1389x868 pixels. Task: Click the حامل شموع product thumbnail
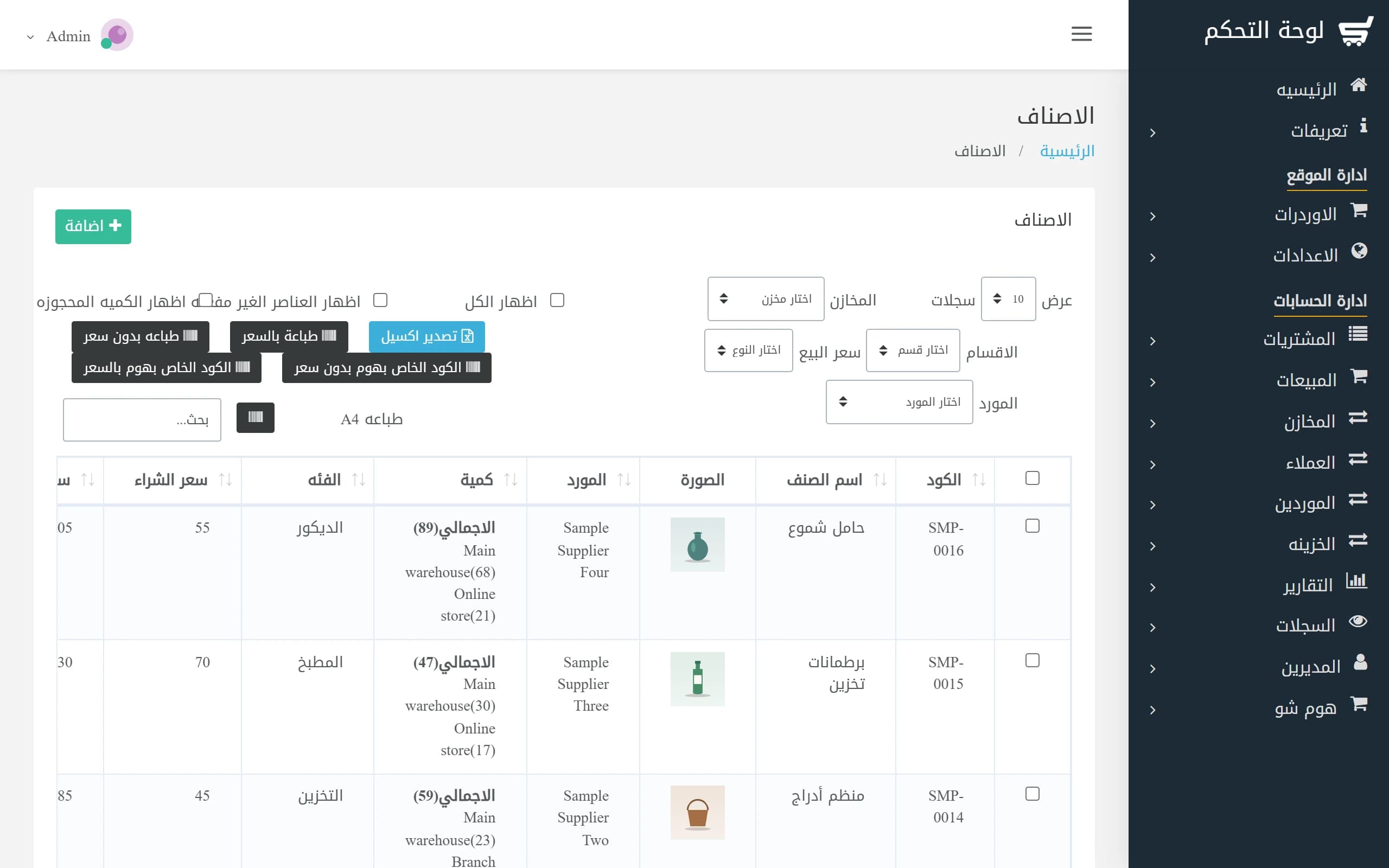click(697, 544)
